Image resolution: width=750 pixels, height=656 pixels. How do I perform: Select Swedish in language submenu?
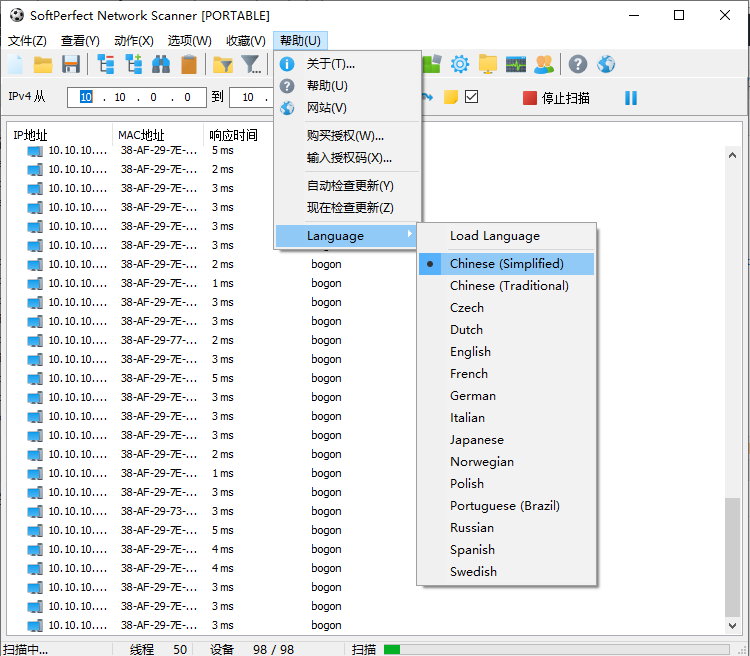click(507, 572)
